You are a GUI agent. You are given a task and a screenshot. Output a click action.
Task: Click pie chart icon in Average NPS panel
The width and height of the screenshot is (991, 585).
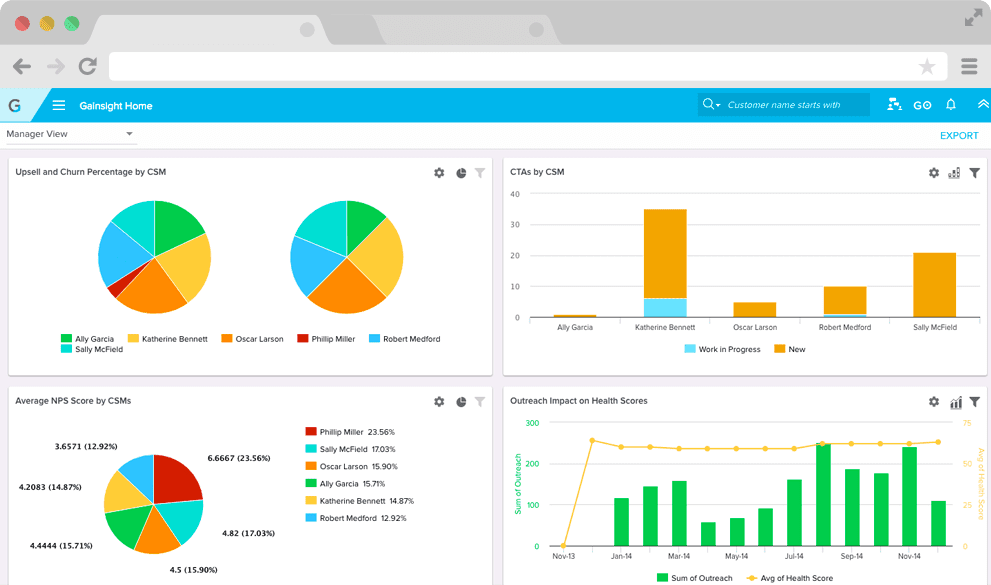click(461, 402)
